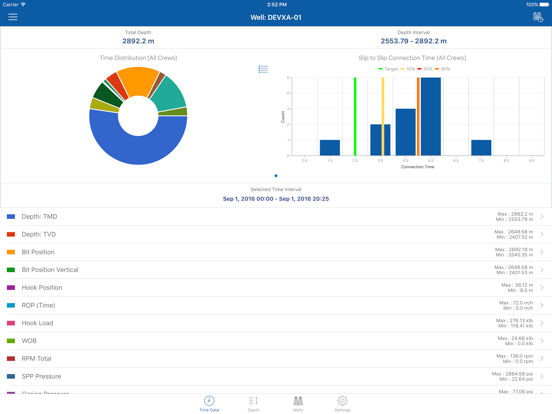Open the Depth: TMD label
Viewport: 552px width, 414px height.
pyautogui.click(x=39, y=217)
